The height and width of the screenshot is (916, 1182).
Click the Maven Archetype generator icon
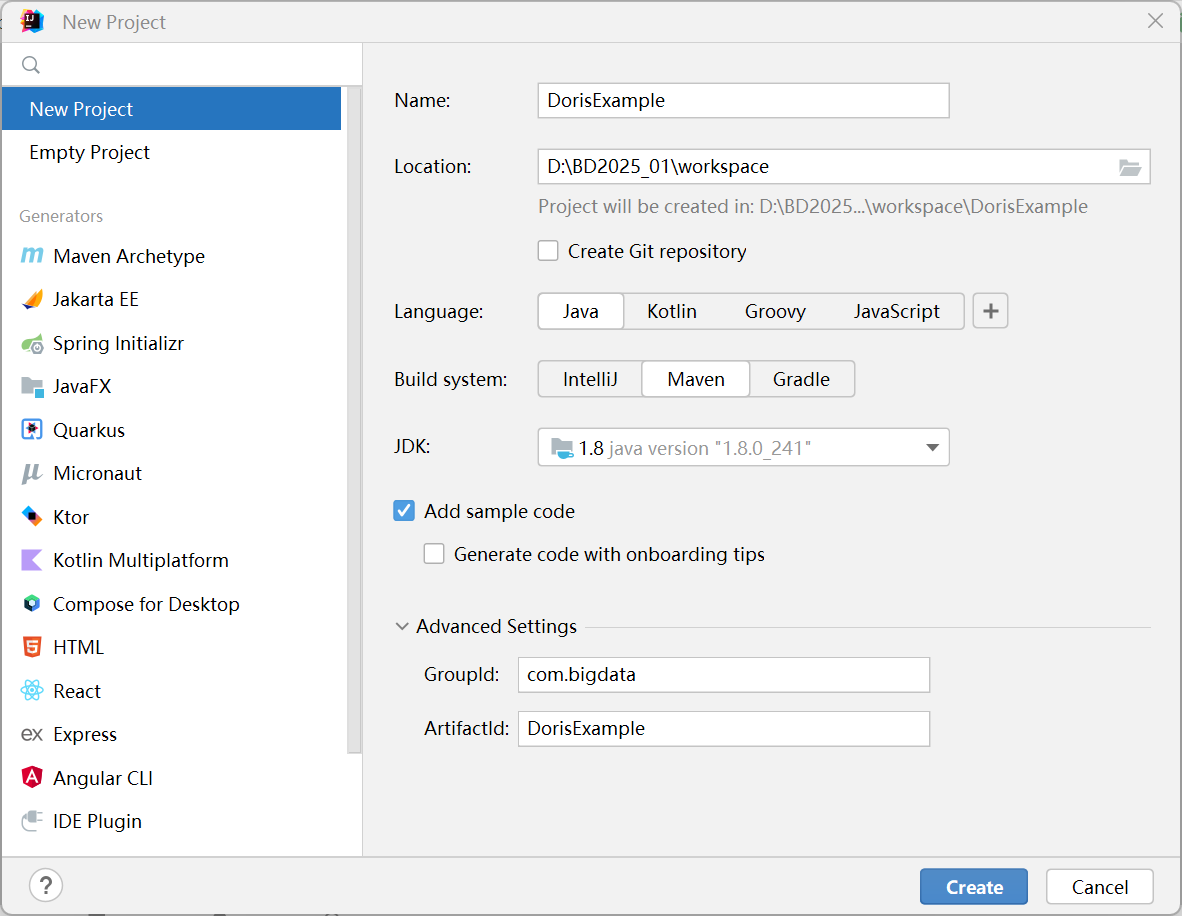click(32, 256)
